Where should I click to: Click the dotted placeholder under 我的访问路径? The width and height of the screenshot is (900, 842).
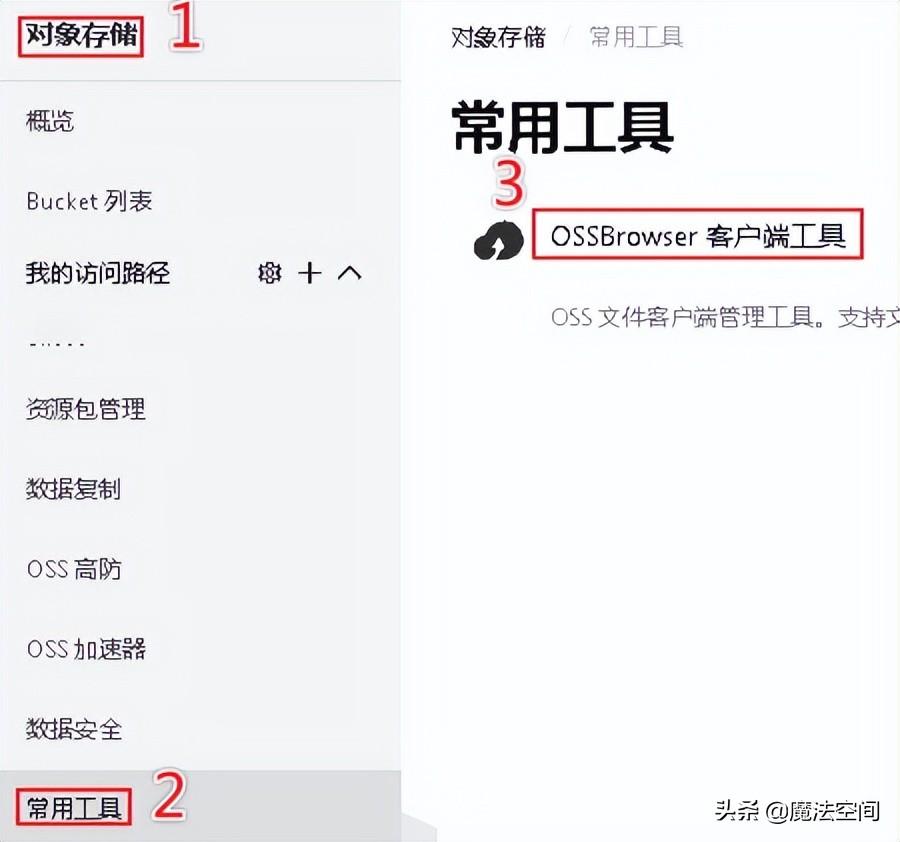(x=57, y=344)
